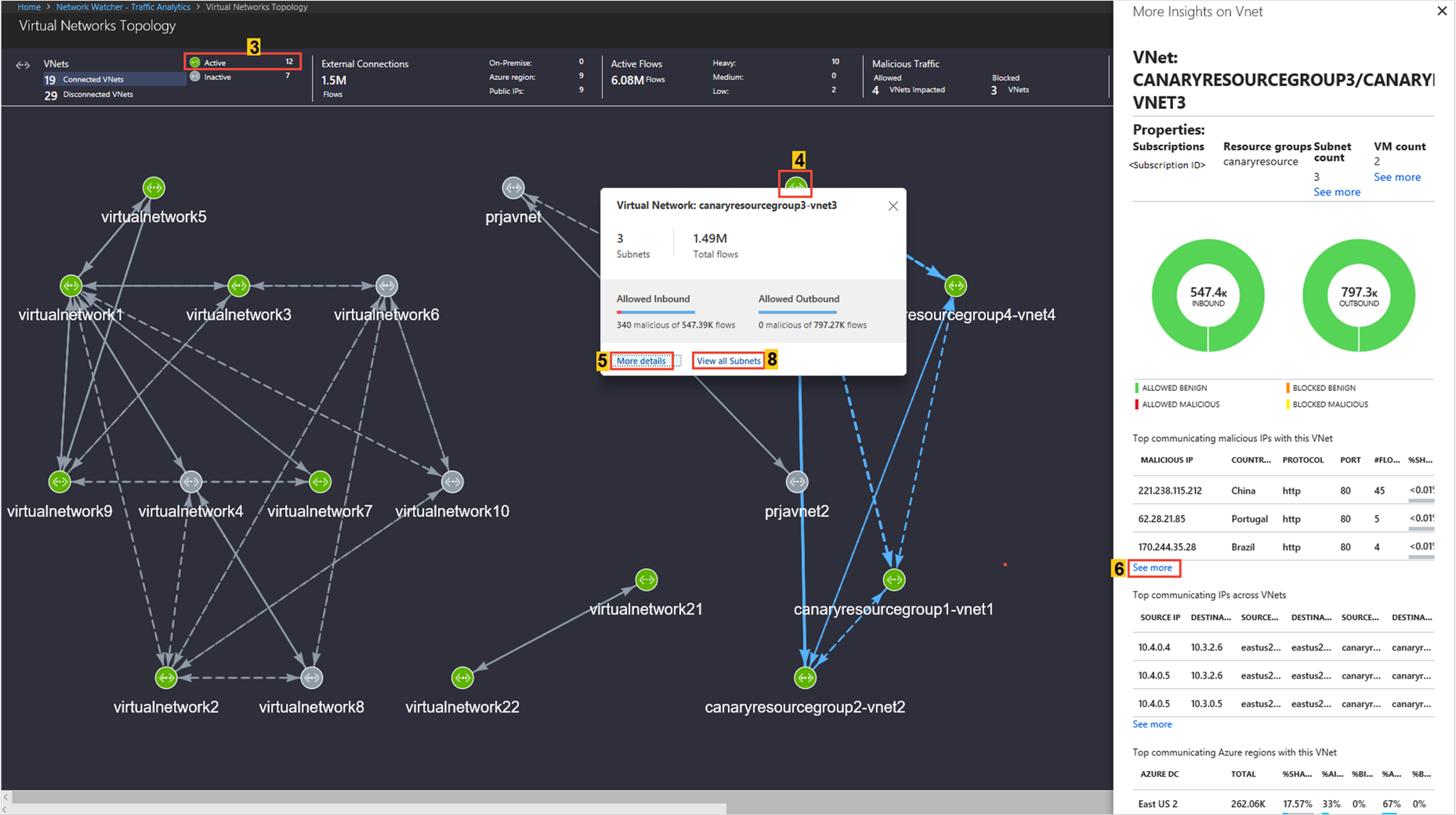The height and width of the screenshot is (815, 1456).
Task: Select the East US 2 region row
Action: [1284, 804]
